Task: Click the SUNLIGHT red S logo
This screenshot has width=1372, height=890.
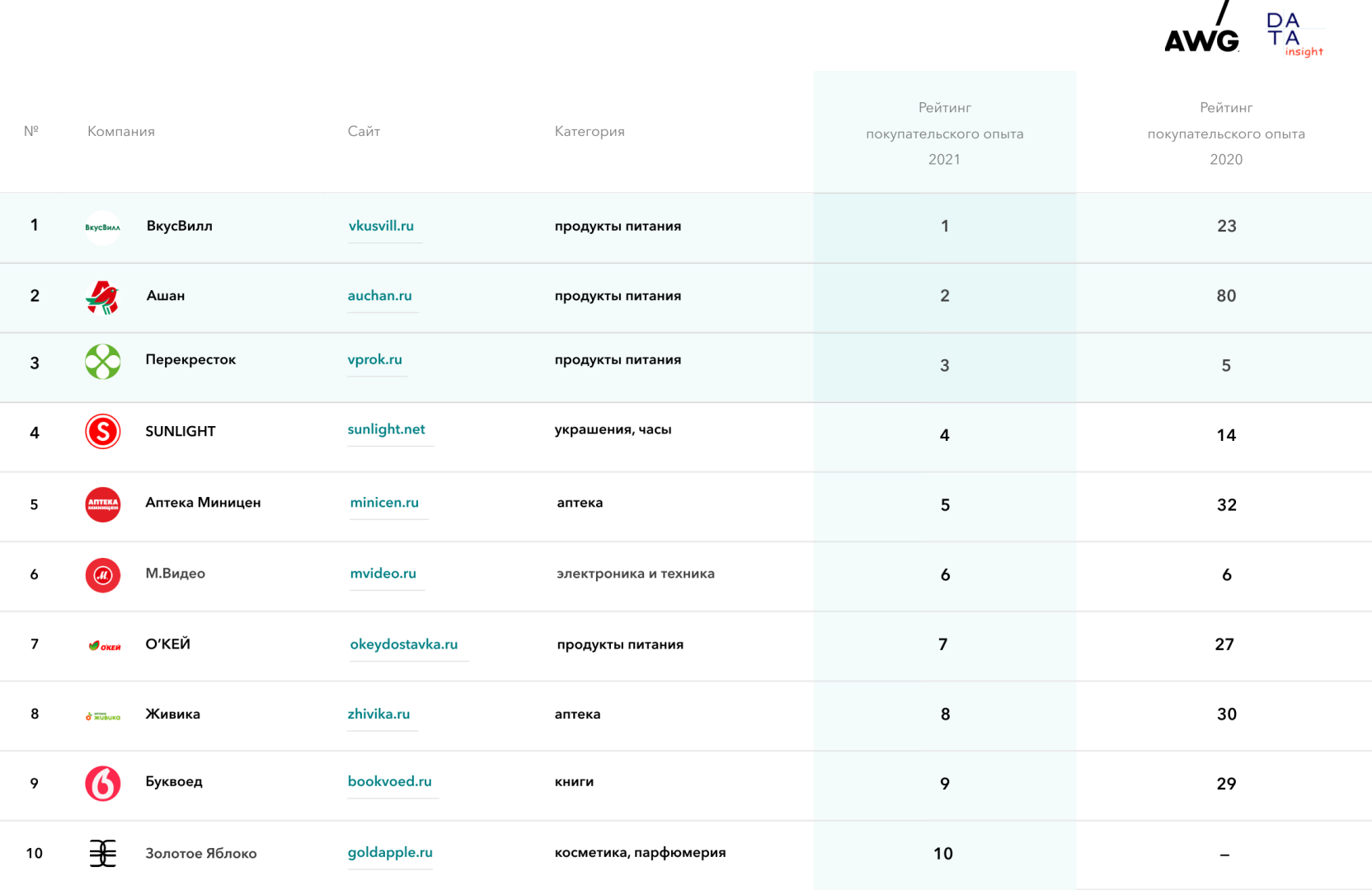Action: coord(103,432)
